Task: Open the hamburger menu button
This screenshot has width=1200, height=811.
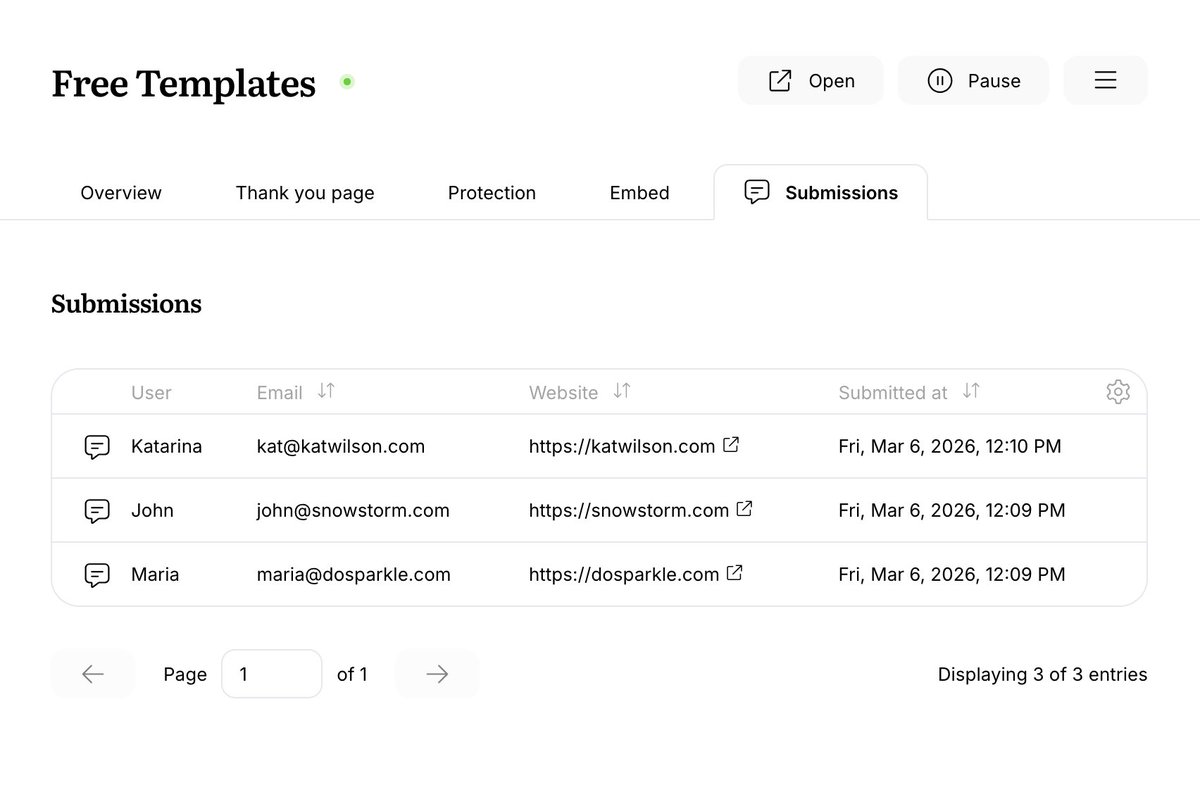Action: pos(1105,80)
